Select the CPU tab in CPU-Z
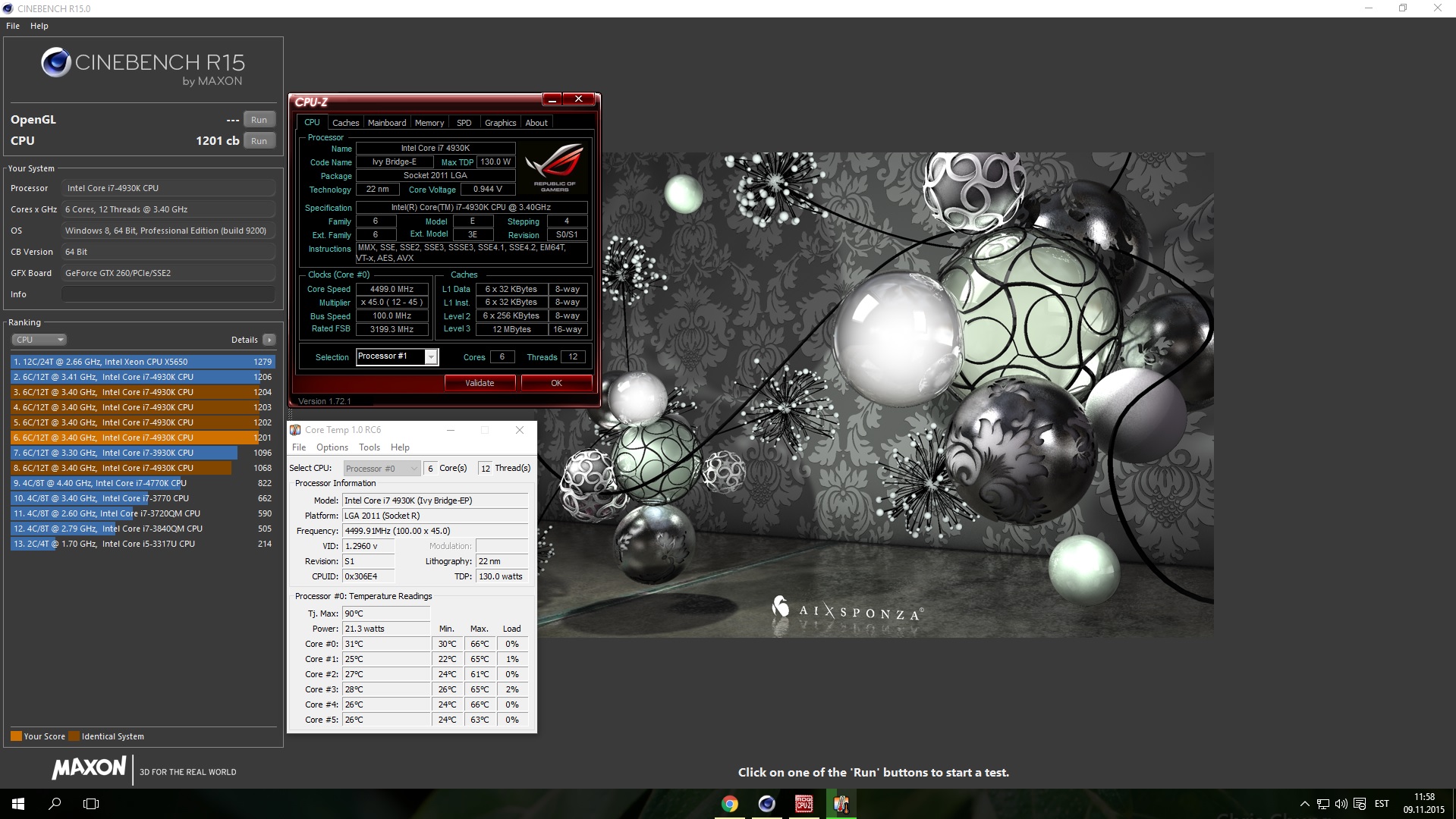The height and width of the screenshot is (819, 1456). point(312,122)
